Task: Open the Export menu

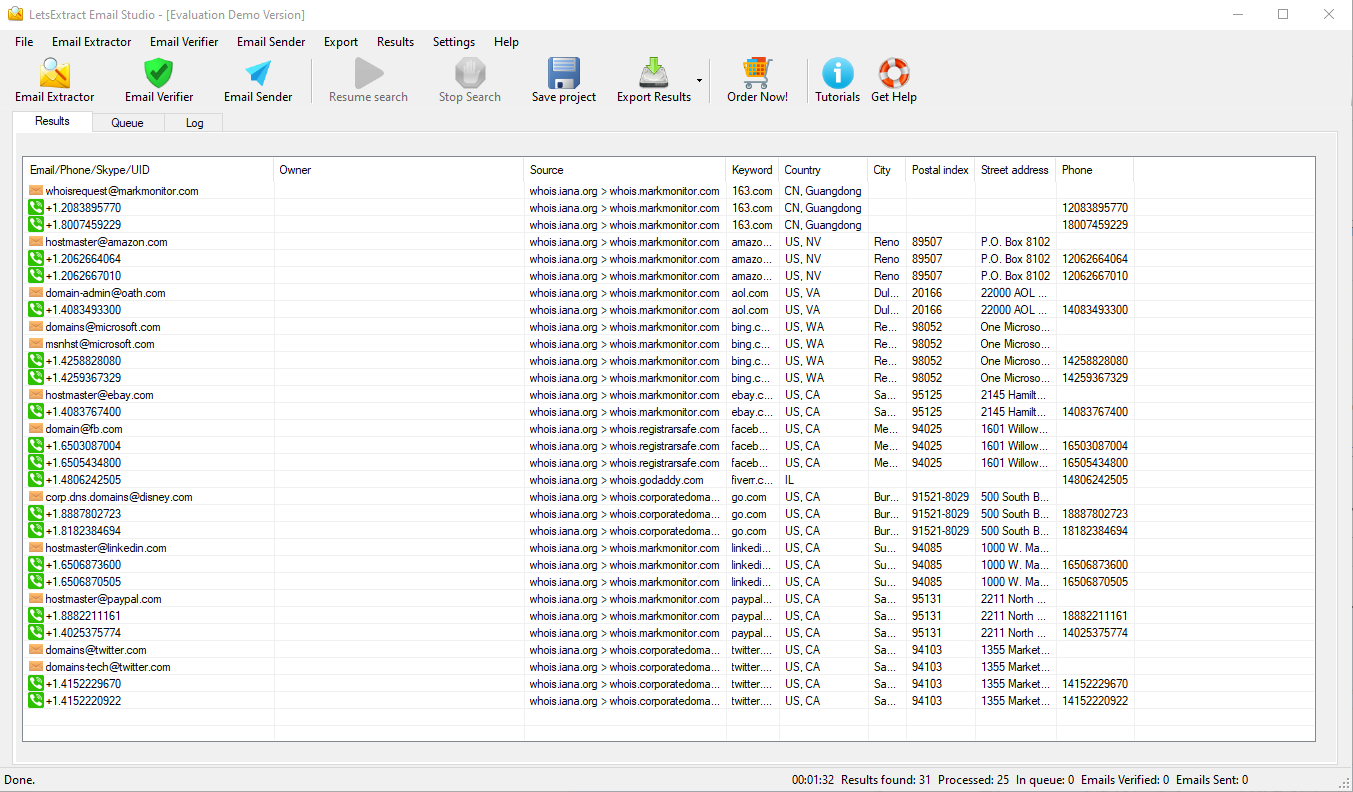Action: tap(341, 42)
